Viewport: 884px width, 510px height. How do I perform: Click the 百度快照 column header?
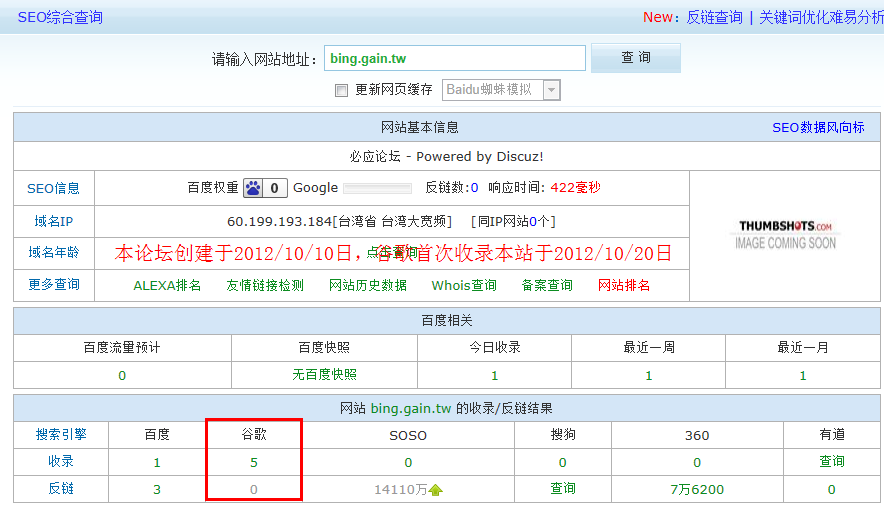coord(324,348)
